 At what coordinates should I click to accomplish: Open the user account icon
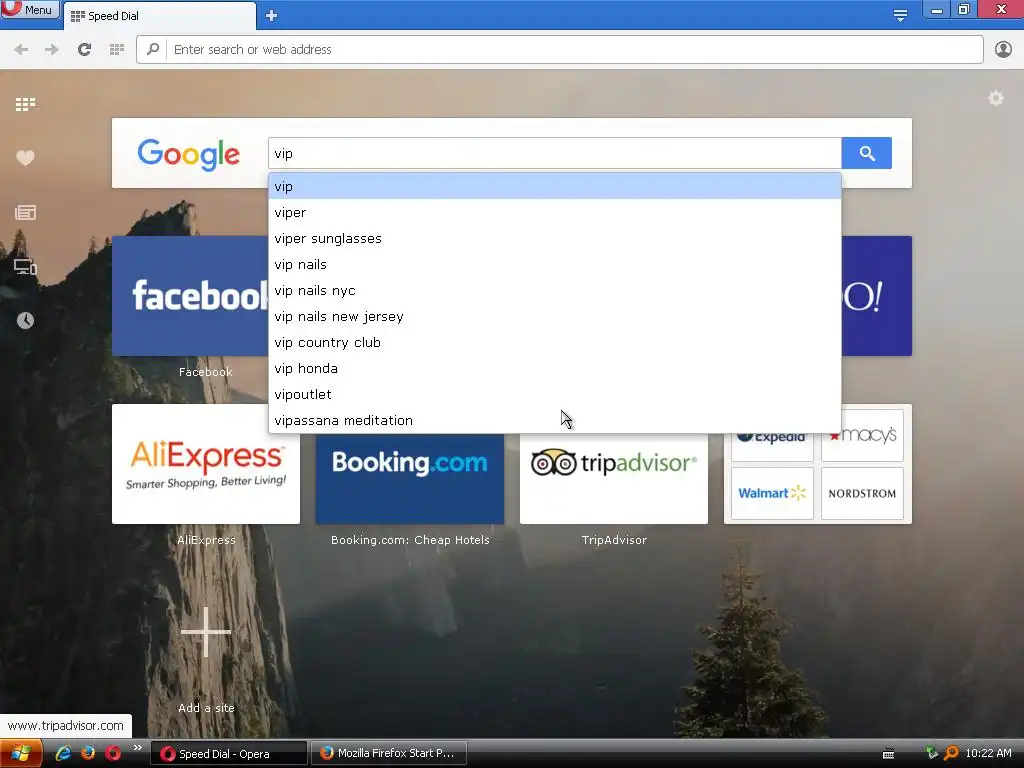[1003, 50]
